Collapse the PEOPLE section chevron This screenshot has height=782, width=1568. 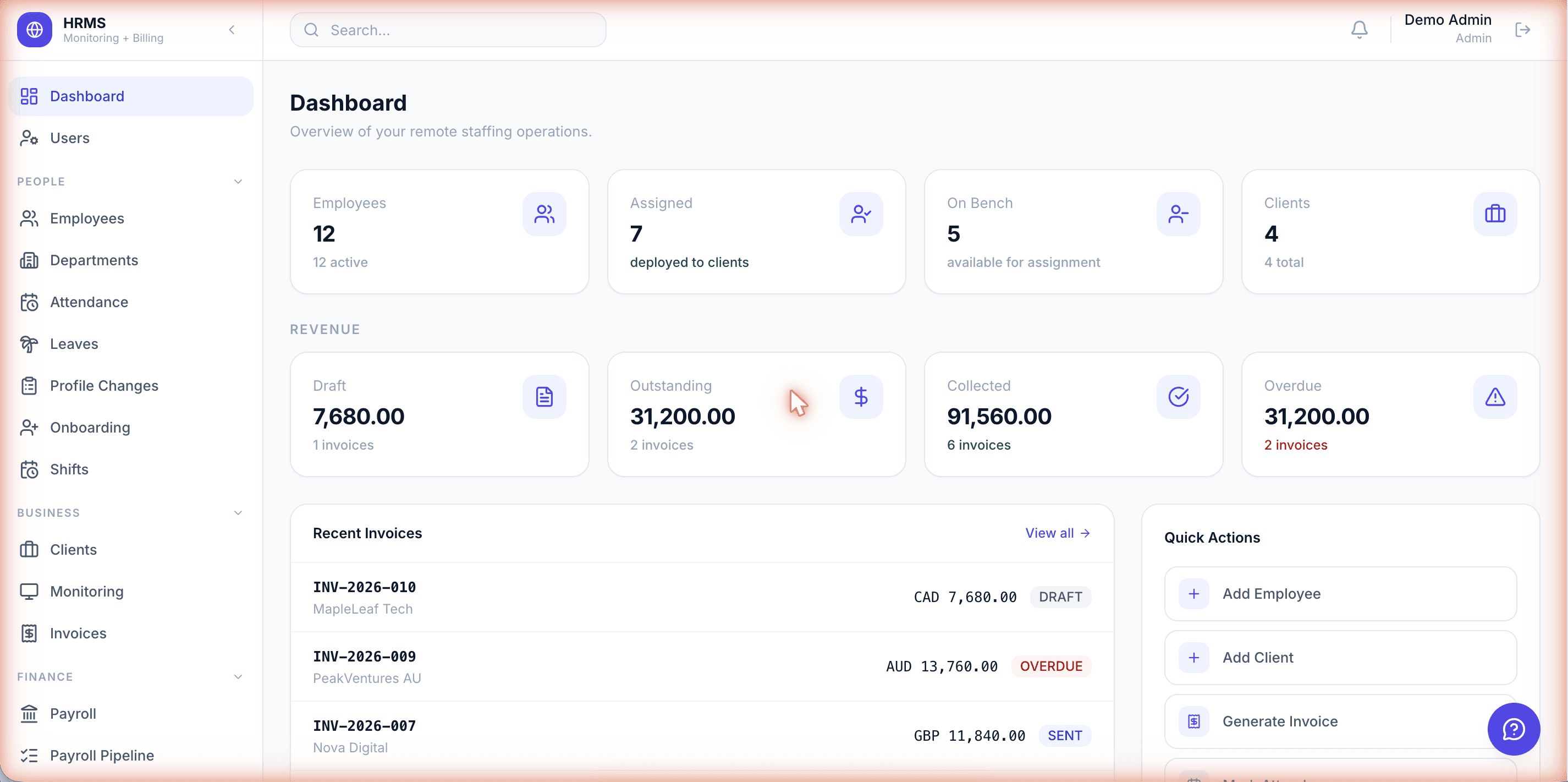coord(238,182)
